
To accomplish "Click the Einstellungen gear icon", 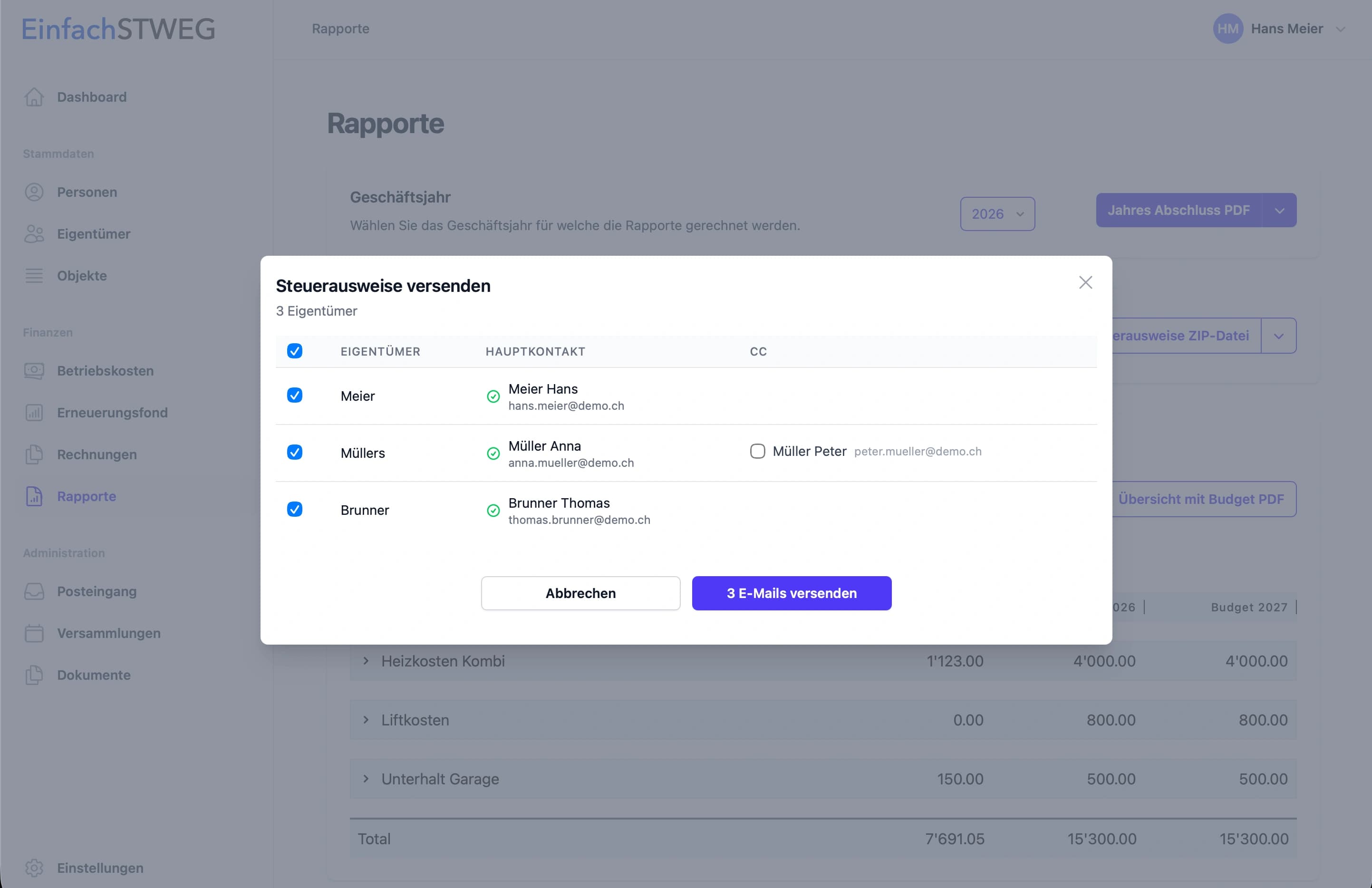I will pos(34,868).
